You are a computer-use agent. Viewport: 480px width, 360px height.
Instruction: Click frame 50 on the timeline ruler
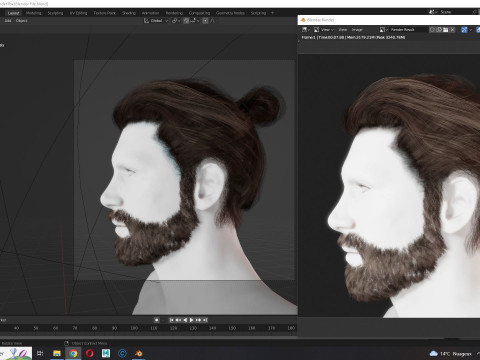tap(36, 328)
